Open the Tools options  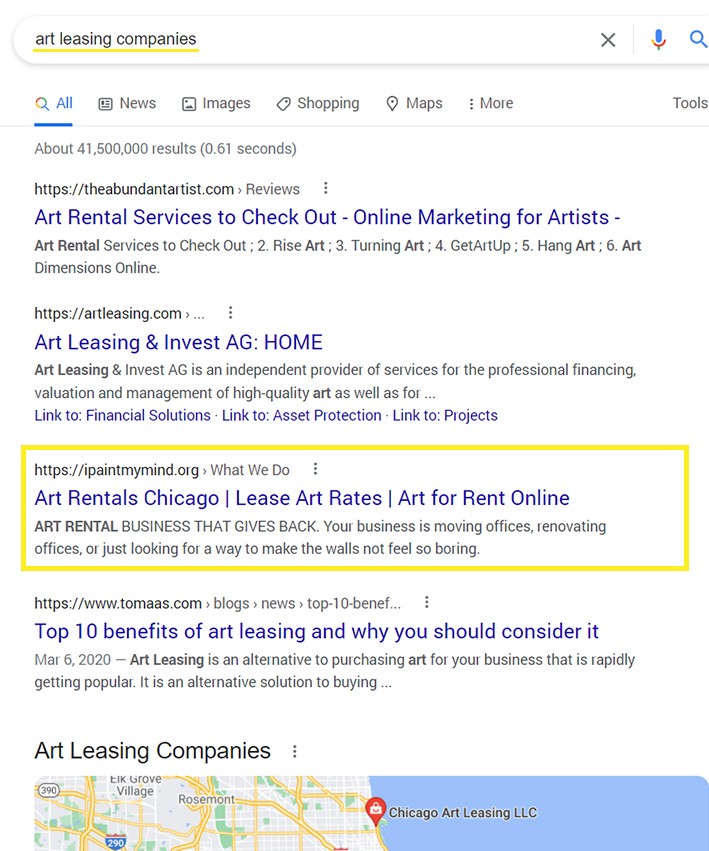click(x=689, y=103)
